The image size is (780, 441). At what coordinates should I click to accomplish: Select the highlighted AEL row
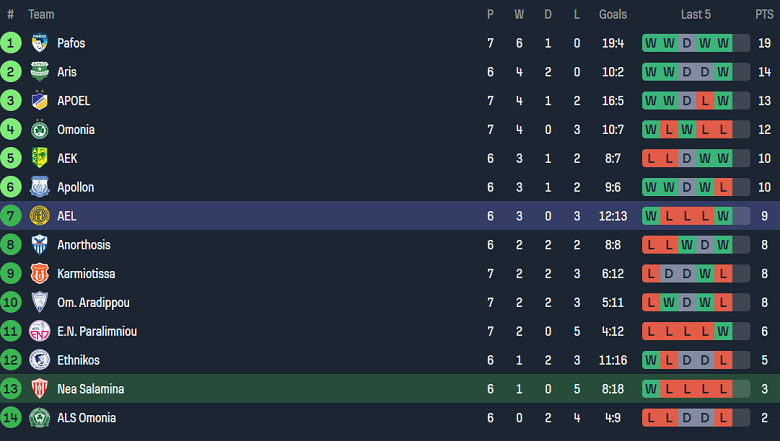click(390, 216)
